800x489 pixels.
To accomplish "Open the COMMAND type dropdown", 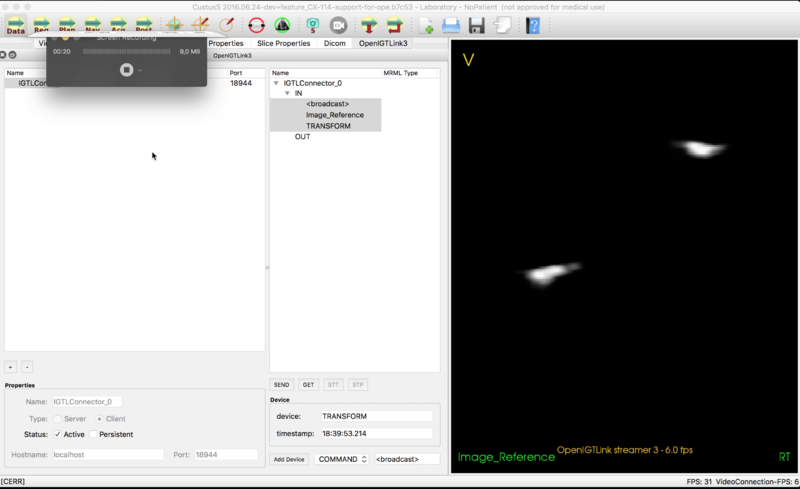I will pos(341,459).
